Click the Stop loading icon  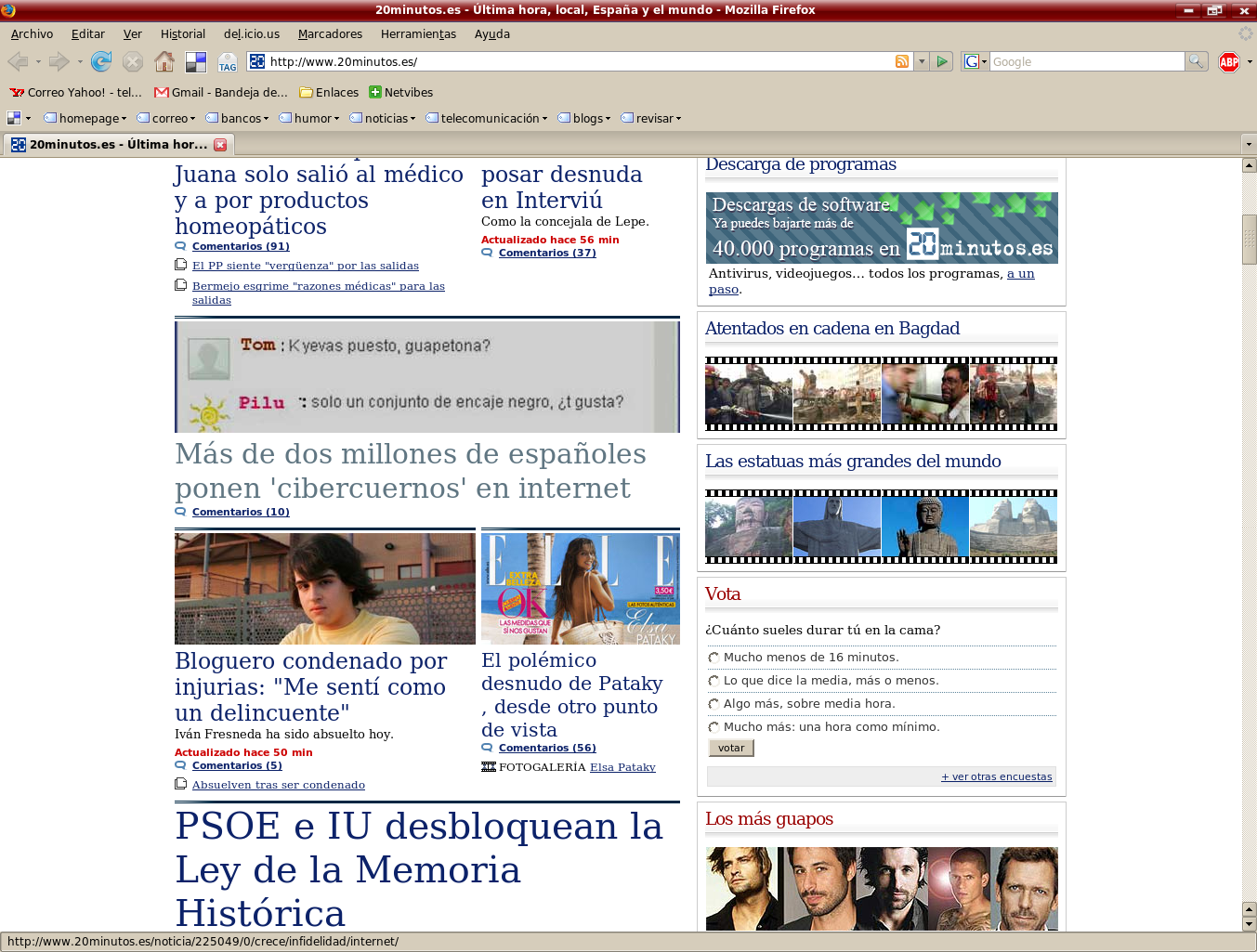[133, 62]
